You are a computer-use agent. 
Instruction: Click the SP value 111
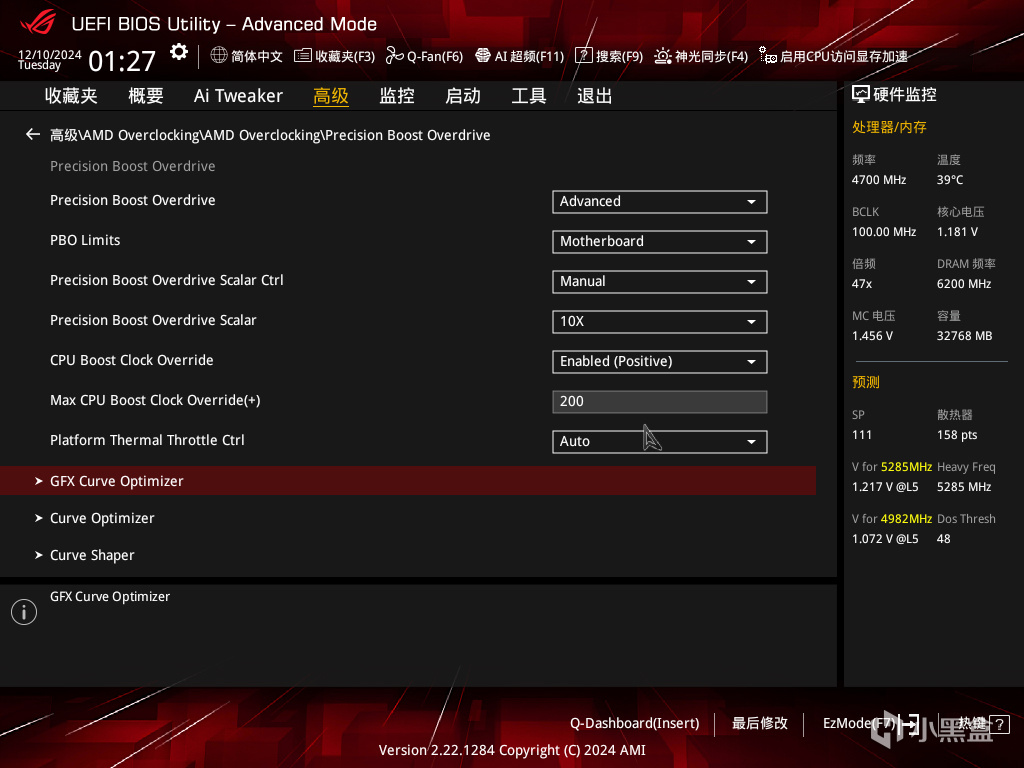click(862, 435)
